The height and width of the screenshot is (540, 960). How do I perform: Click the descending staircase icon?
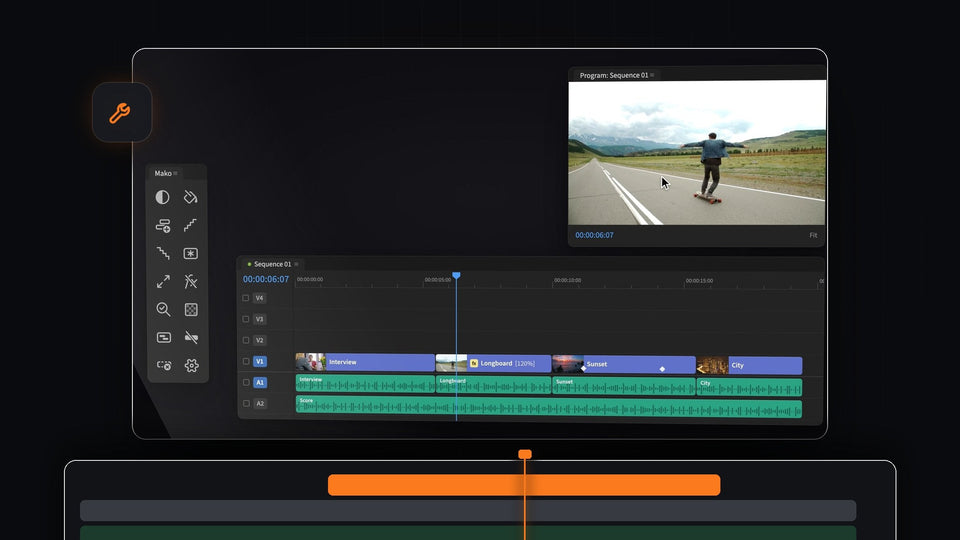163,253
